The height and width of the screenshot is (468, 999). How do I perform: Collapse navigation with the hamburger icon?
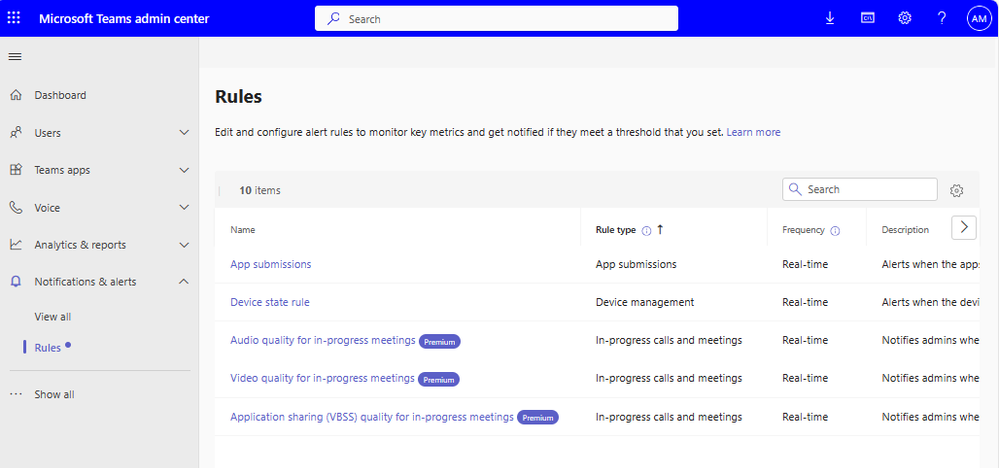point(15,57)
